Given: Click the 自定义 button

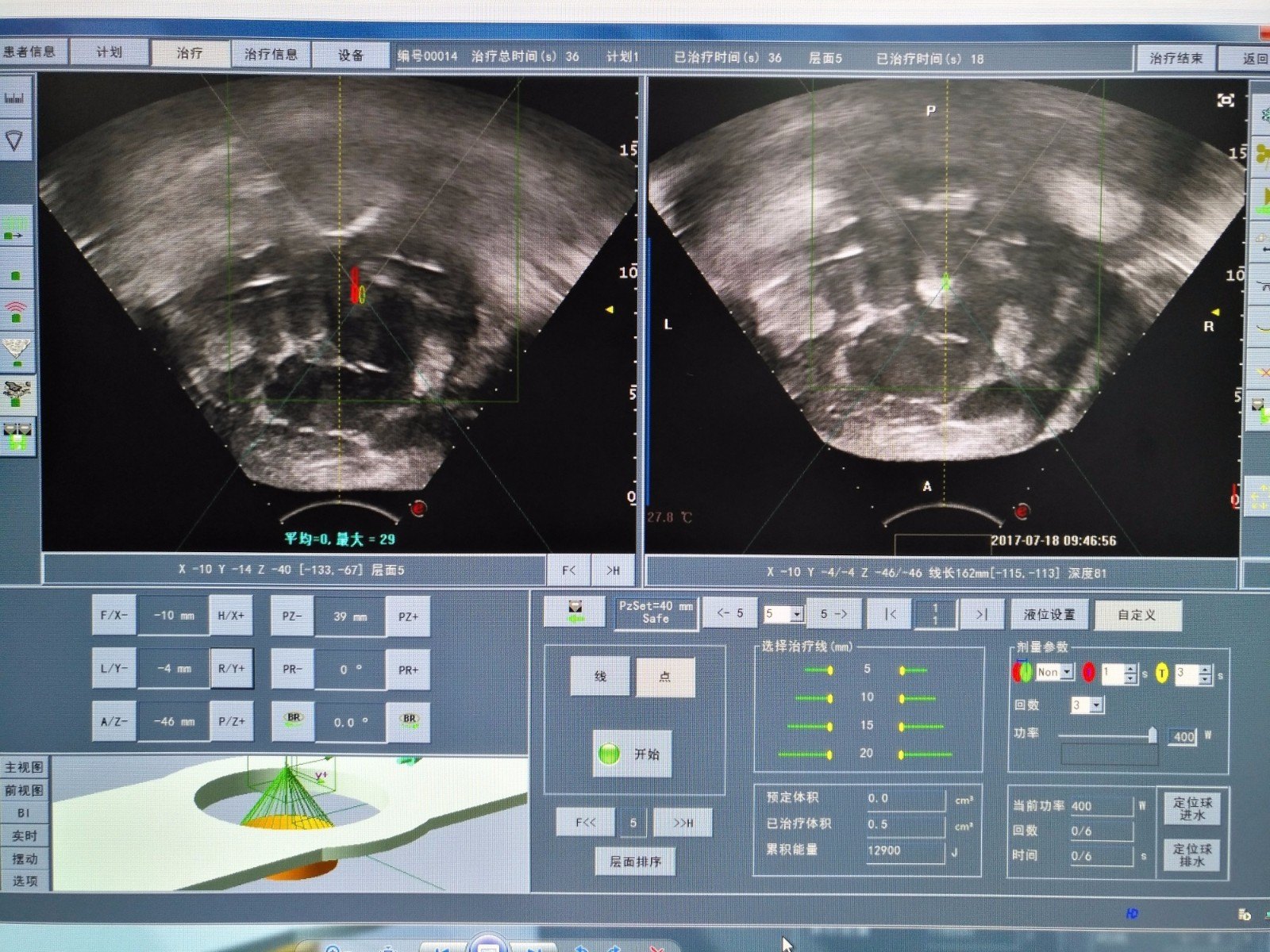Looking at the screenshot, I should (1137, 615).
